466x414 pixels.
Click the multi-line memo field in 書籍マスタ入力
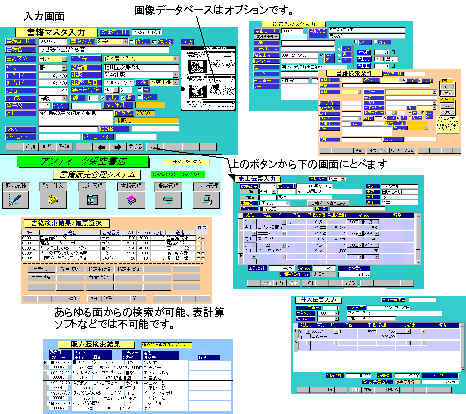[x=76, y=118]
